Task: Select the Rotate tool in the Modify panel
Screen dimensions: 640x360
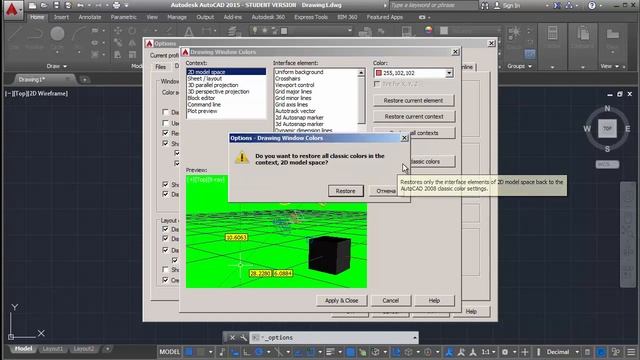Action: point(132,31)
